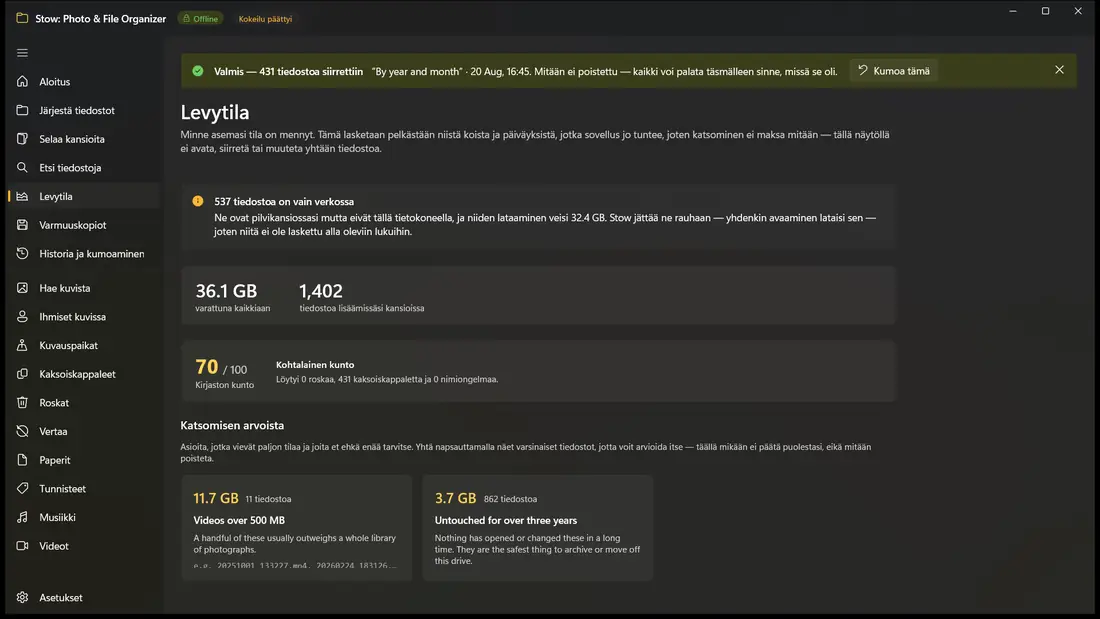
Task: Click the Vertaa compare icon
Action: tap(22, 431)
